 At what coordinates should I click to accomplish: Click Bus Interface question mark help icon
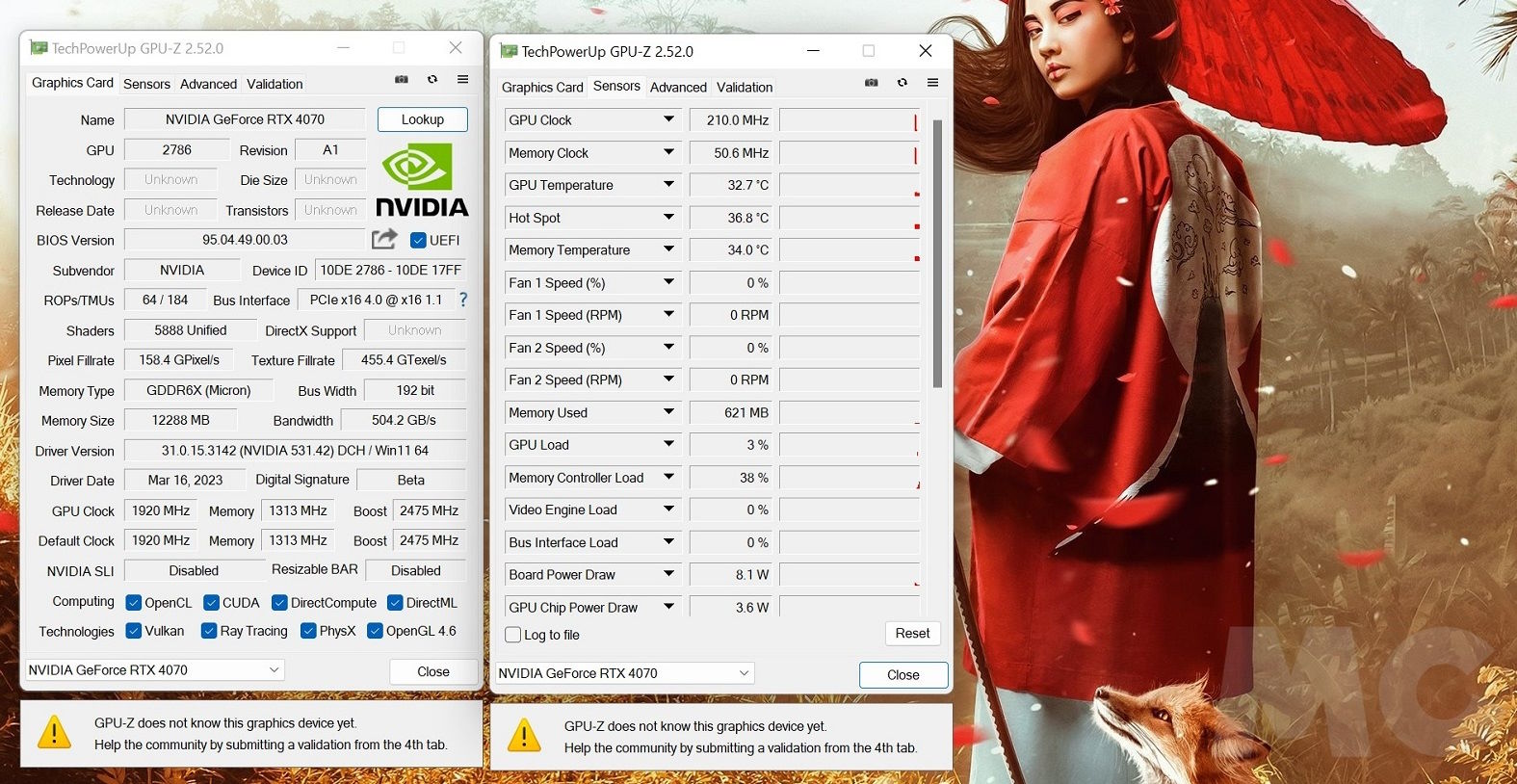tap(463, 300)
